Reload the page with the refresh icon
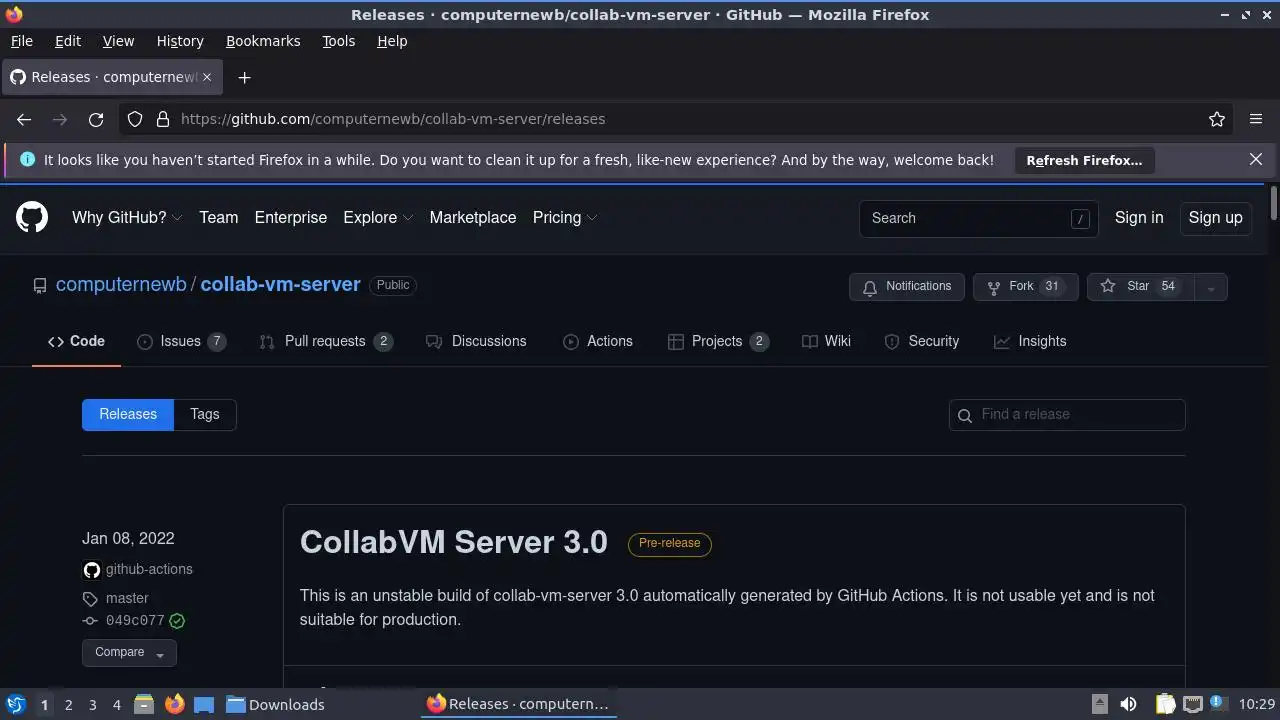This screenshot has height=720, width=1280. click(96, 119)
